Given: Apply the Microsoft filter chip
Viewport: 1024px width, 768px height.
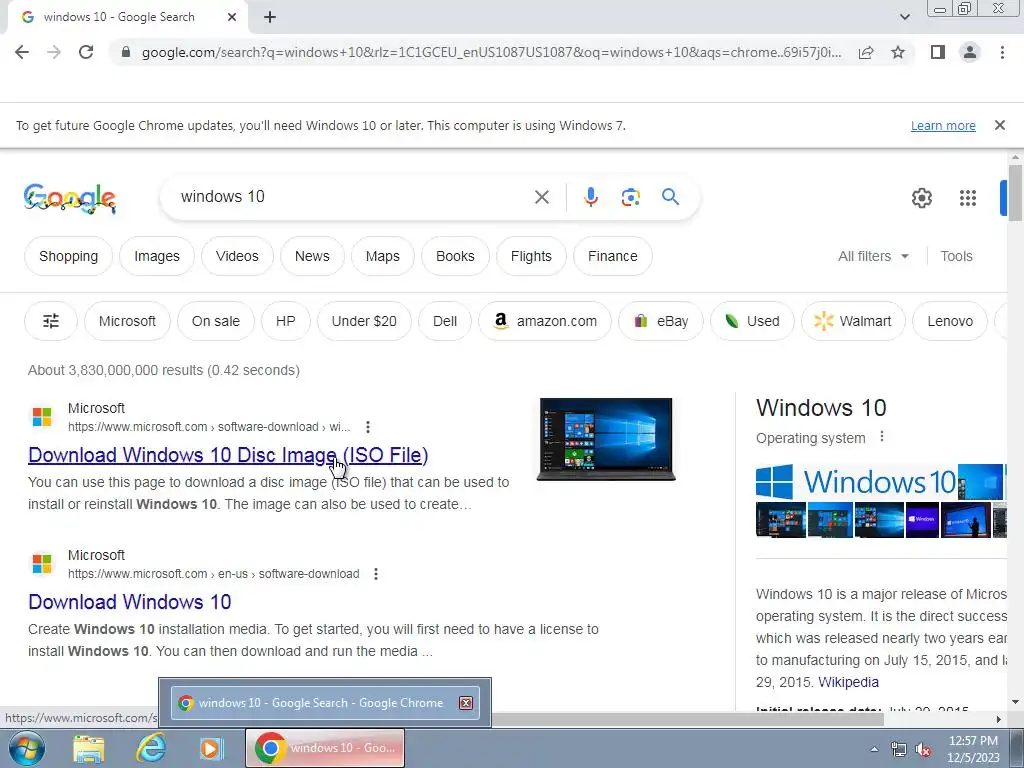Looking at the screenshot, I should [x=127, y=321].
